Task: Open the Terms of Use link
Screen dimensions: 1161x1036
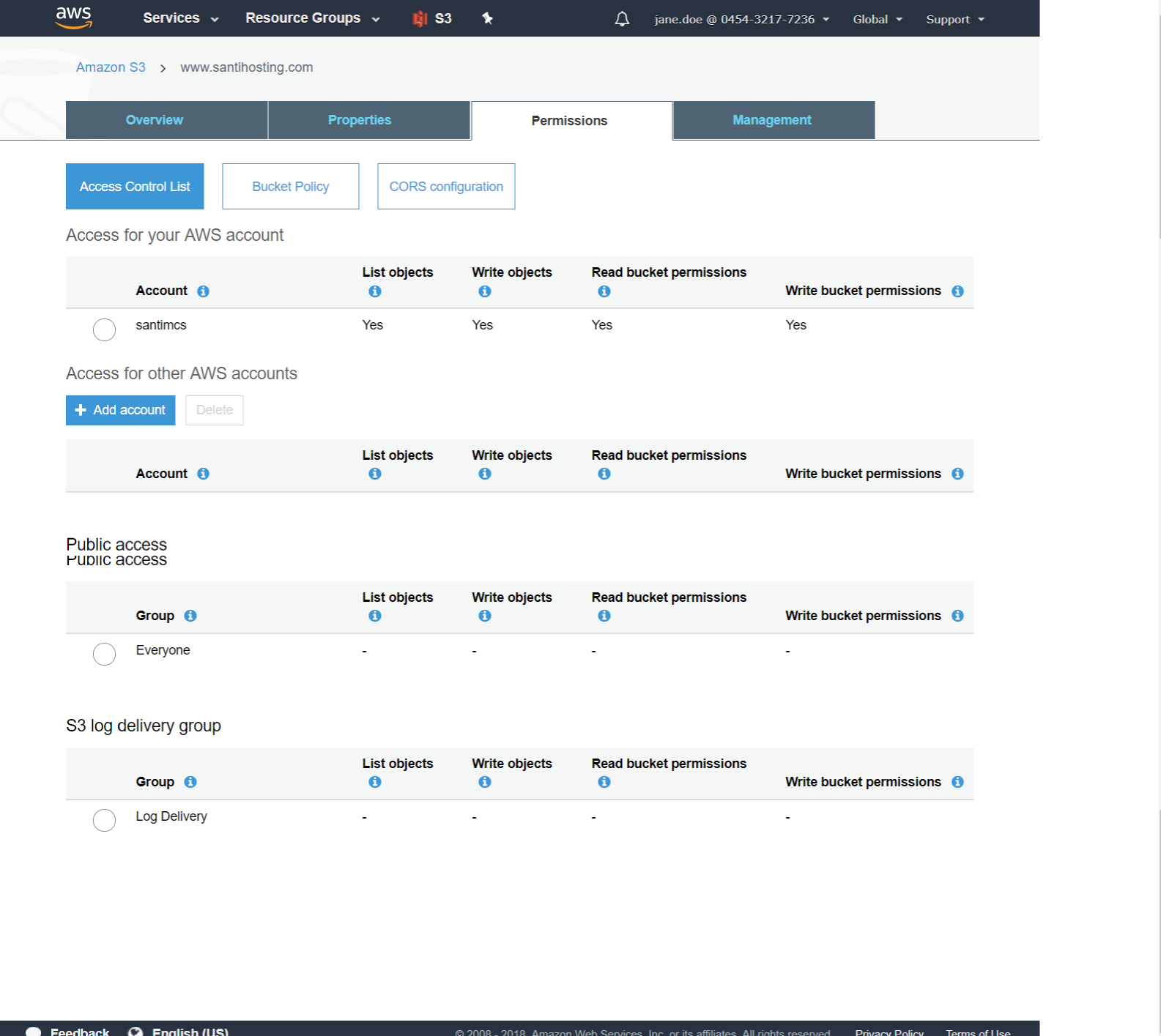Action: click(978, 1032)
